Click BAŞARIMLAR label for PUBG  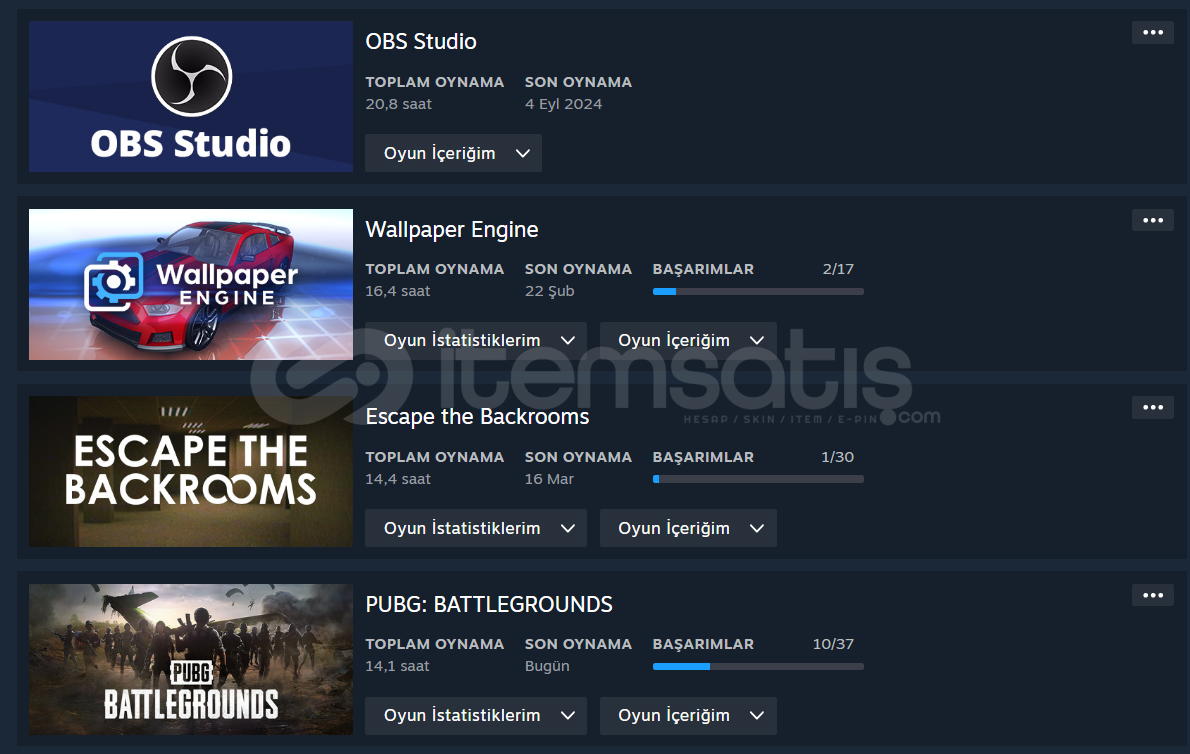[703, 644]
